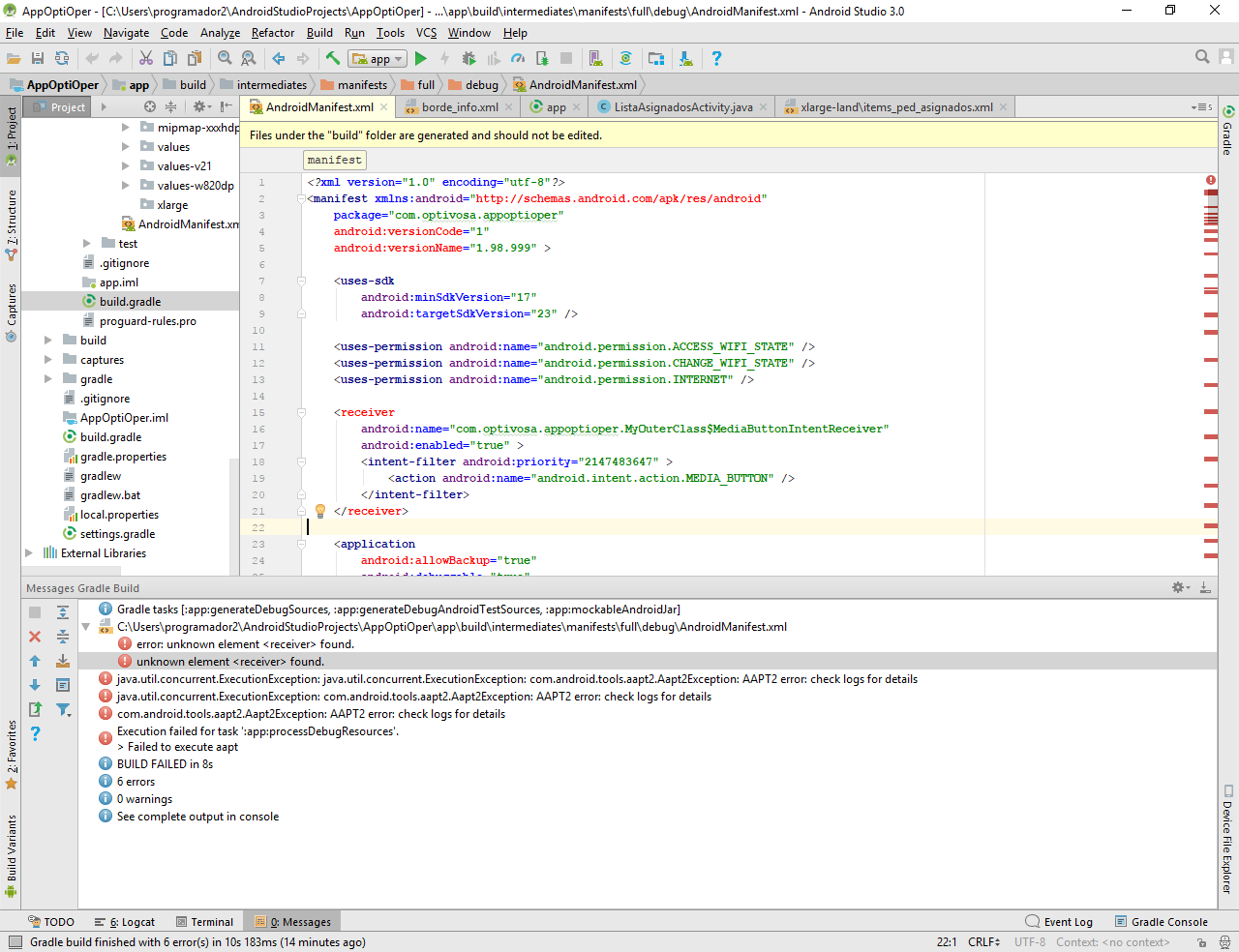Click scroll from source target icon
Viewport: 1239px width, 952px height.
click(150, 106)
